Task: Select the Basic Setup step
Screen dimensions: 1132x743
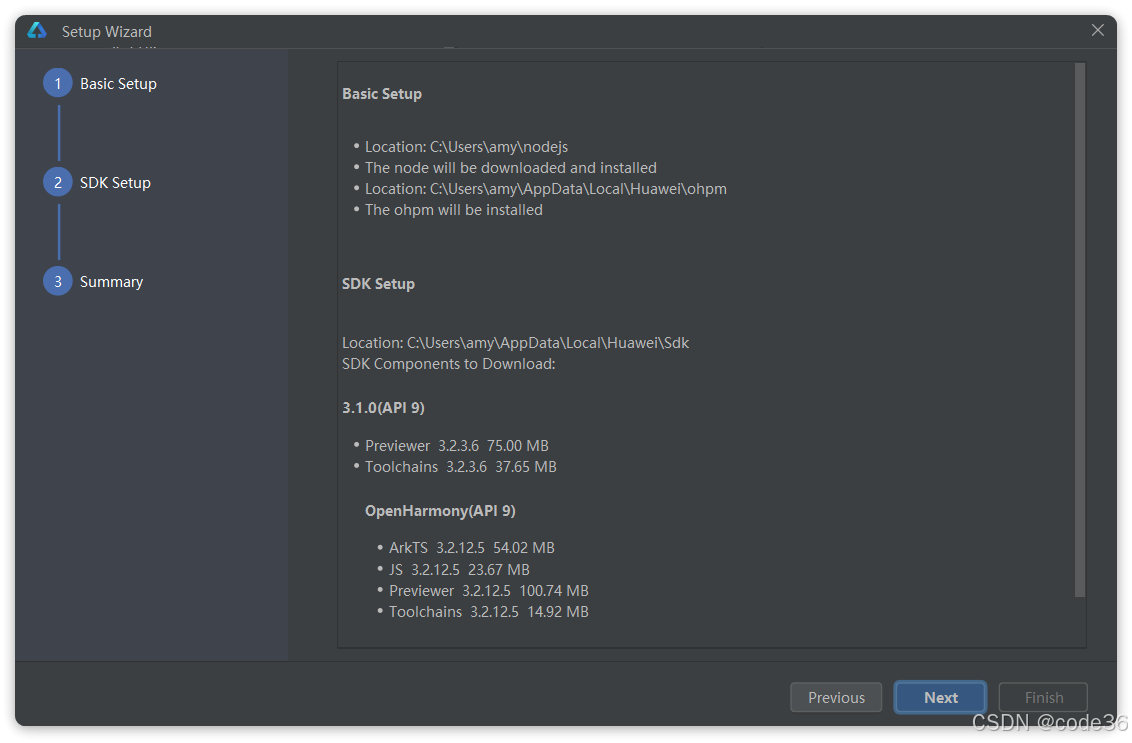Action: (x=118, y=84)
